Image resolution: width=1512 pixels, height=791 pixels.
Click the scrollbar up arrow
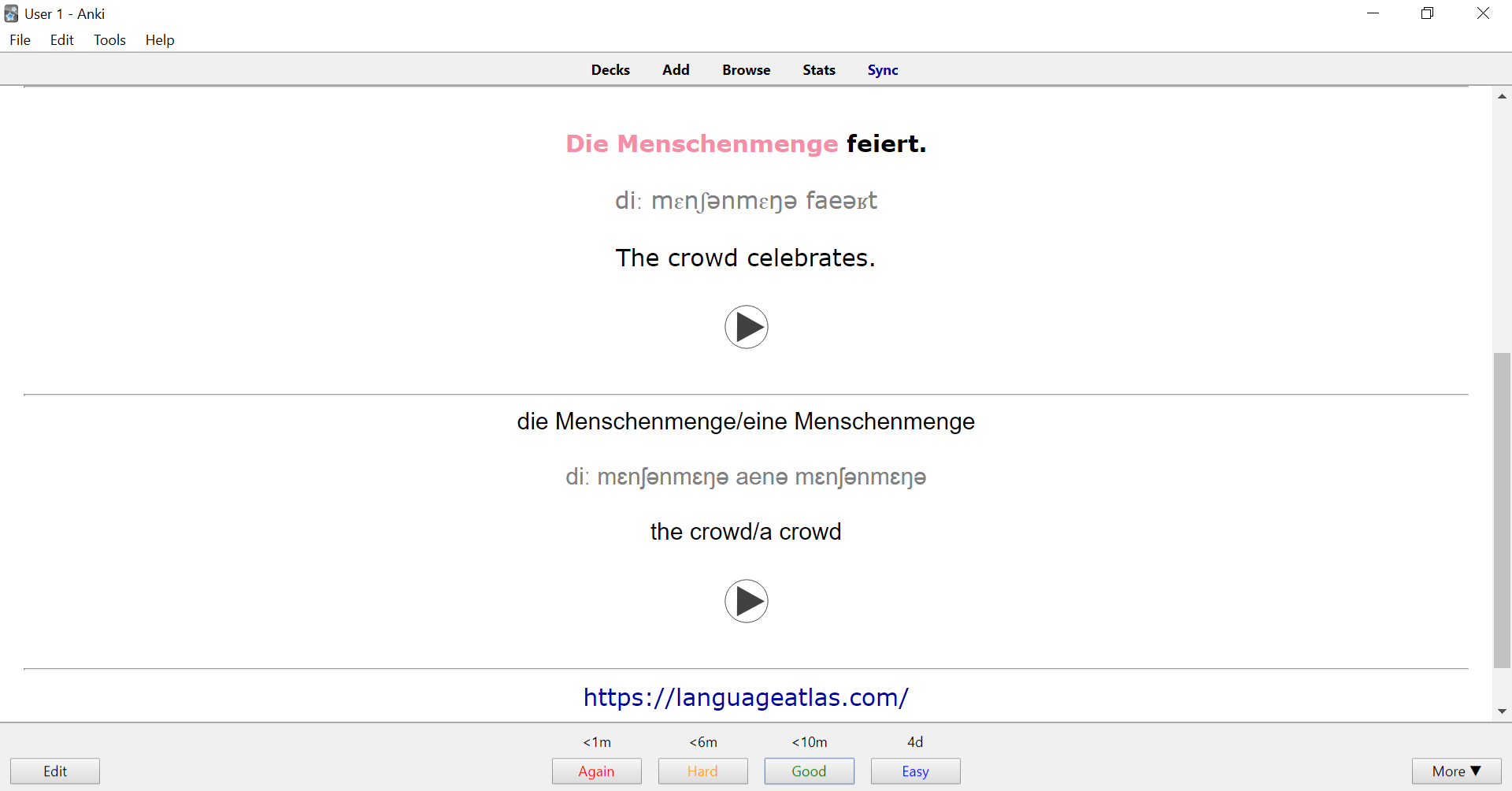(x=1503, y=95)
